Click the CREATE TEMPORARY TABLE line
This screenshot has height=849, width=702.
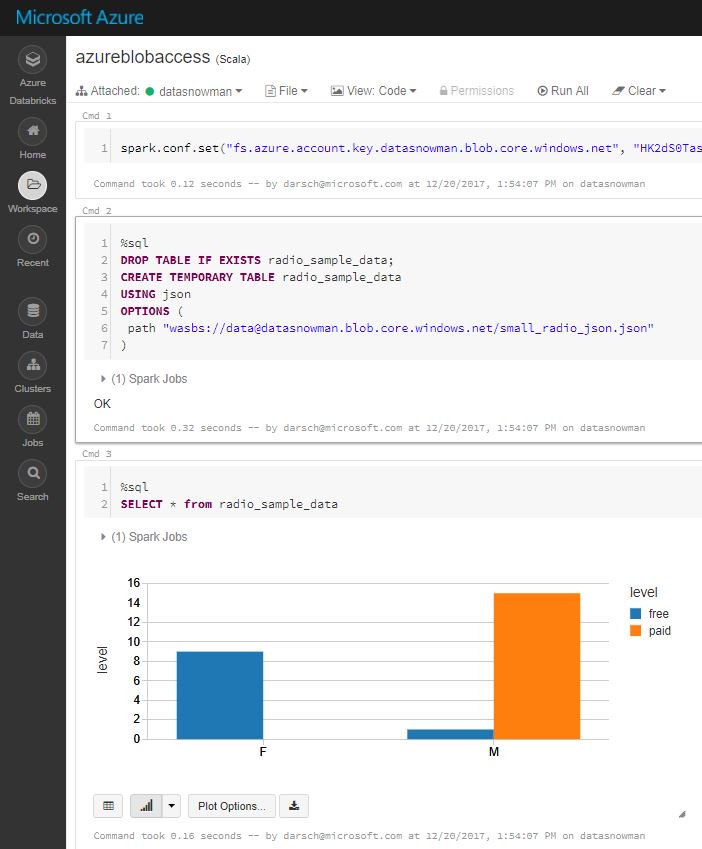[261, 277]
